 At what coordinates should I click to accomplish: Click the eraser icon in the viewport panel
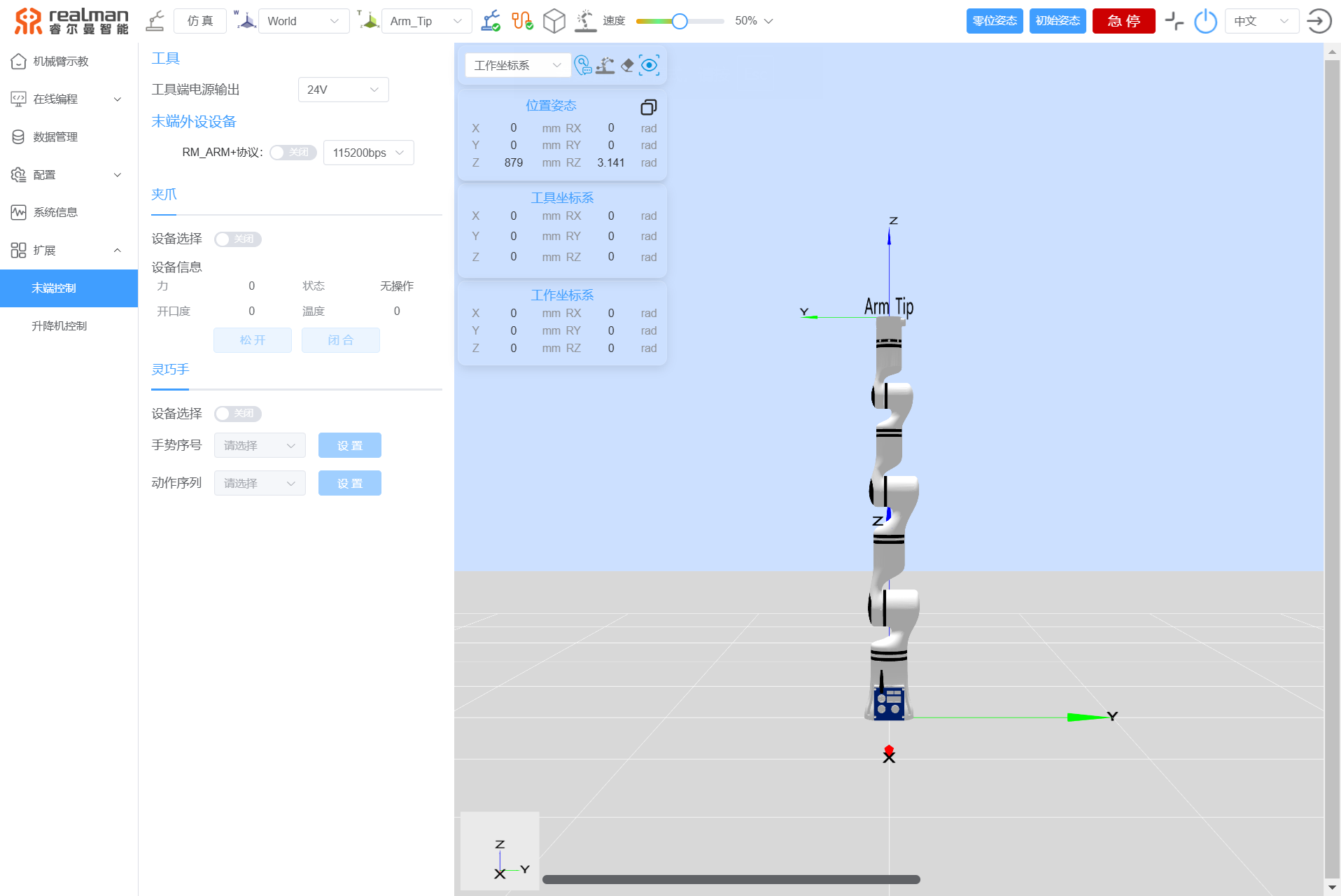(628, 65)
